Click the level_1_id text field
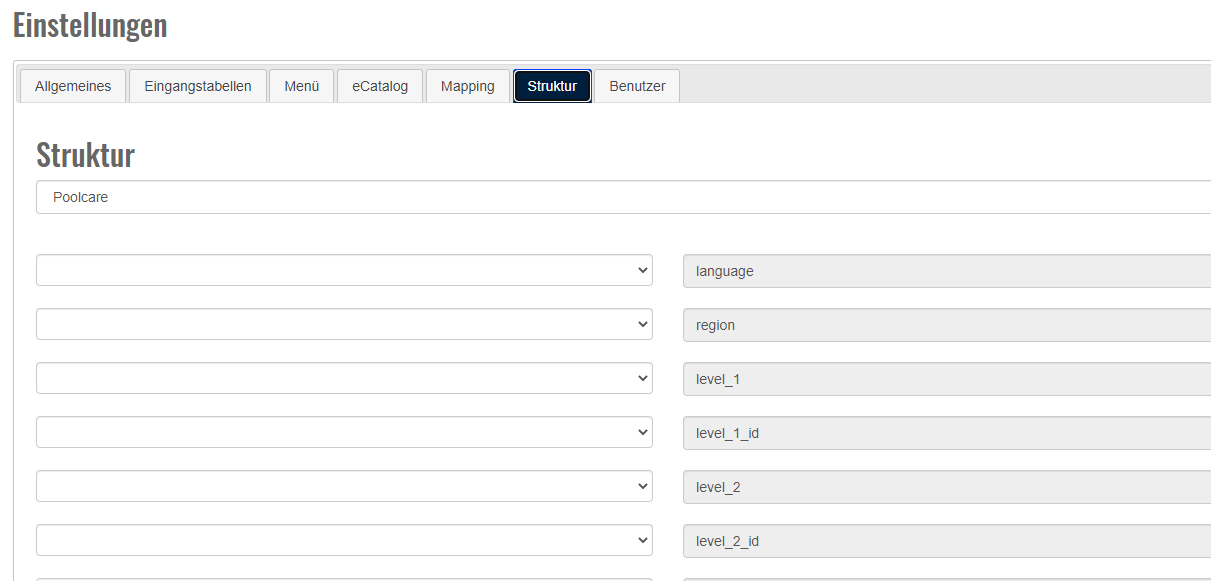The width and height of the screenshot is (1211, 581). coord(945,433)
